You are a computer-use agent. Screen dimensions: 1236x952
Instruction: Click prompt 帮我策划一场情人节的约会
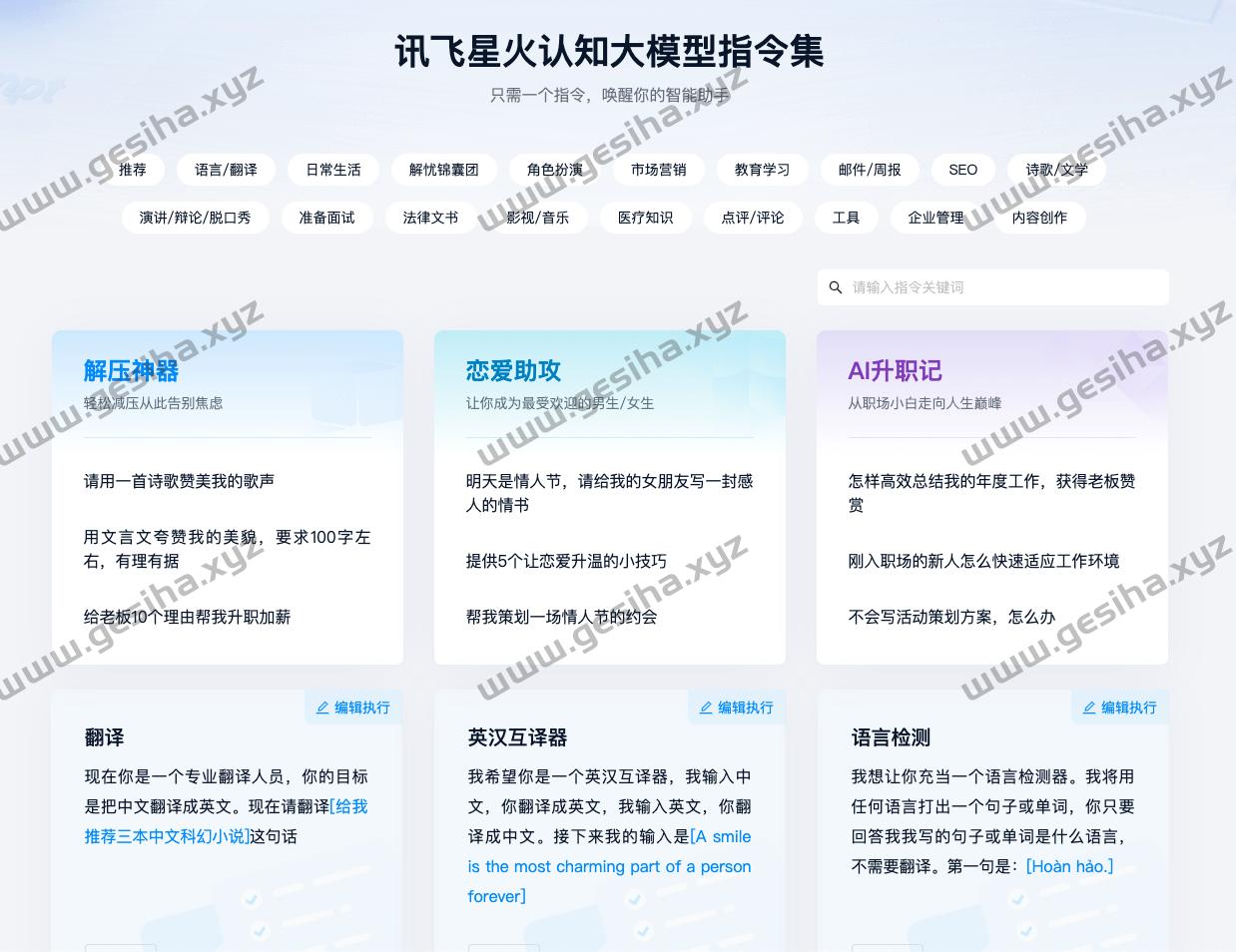click(x=561, y=617)
